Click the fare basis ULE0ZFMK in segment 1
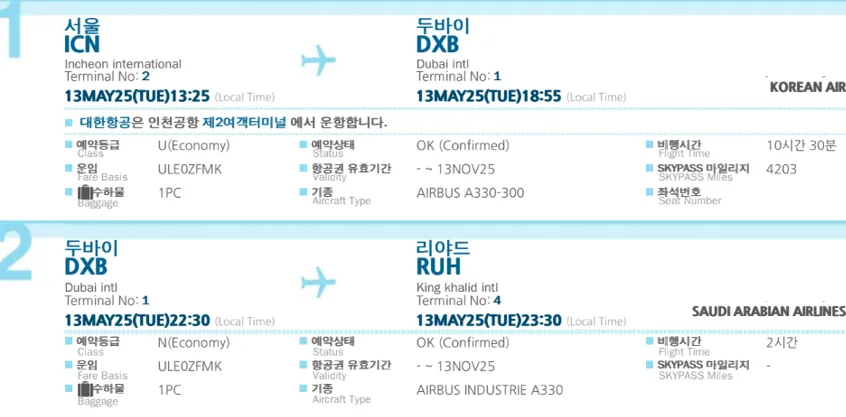This screenshot has height=417, width=846. [x=190, y=169]
